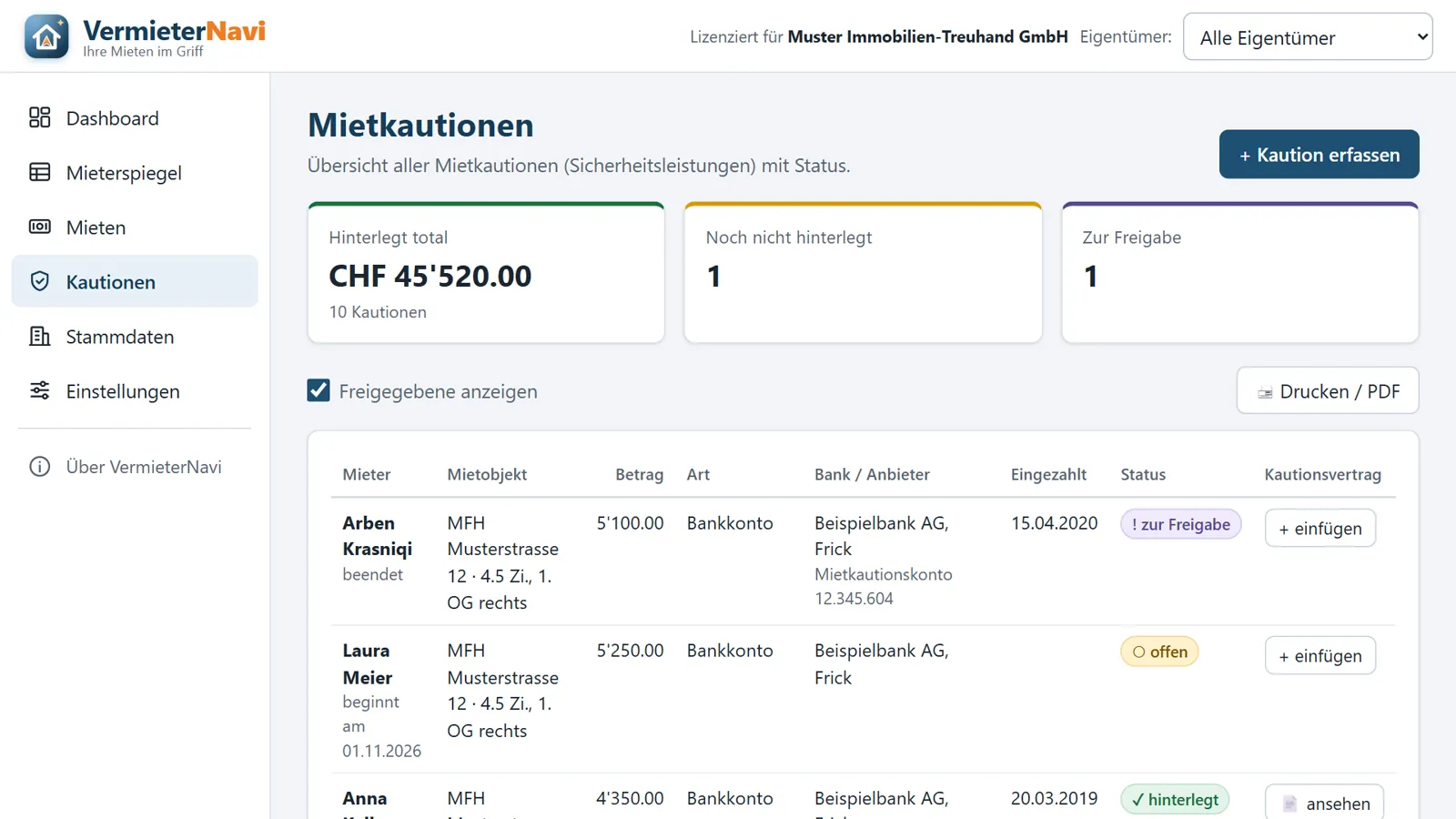Open the Alle Eigentümer dropdown
This screenshot has width=1456, height=819.
(x=1308, y=37)
